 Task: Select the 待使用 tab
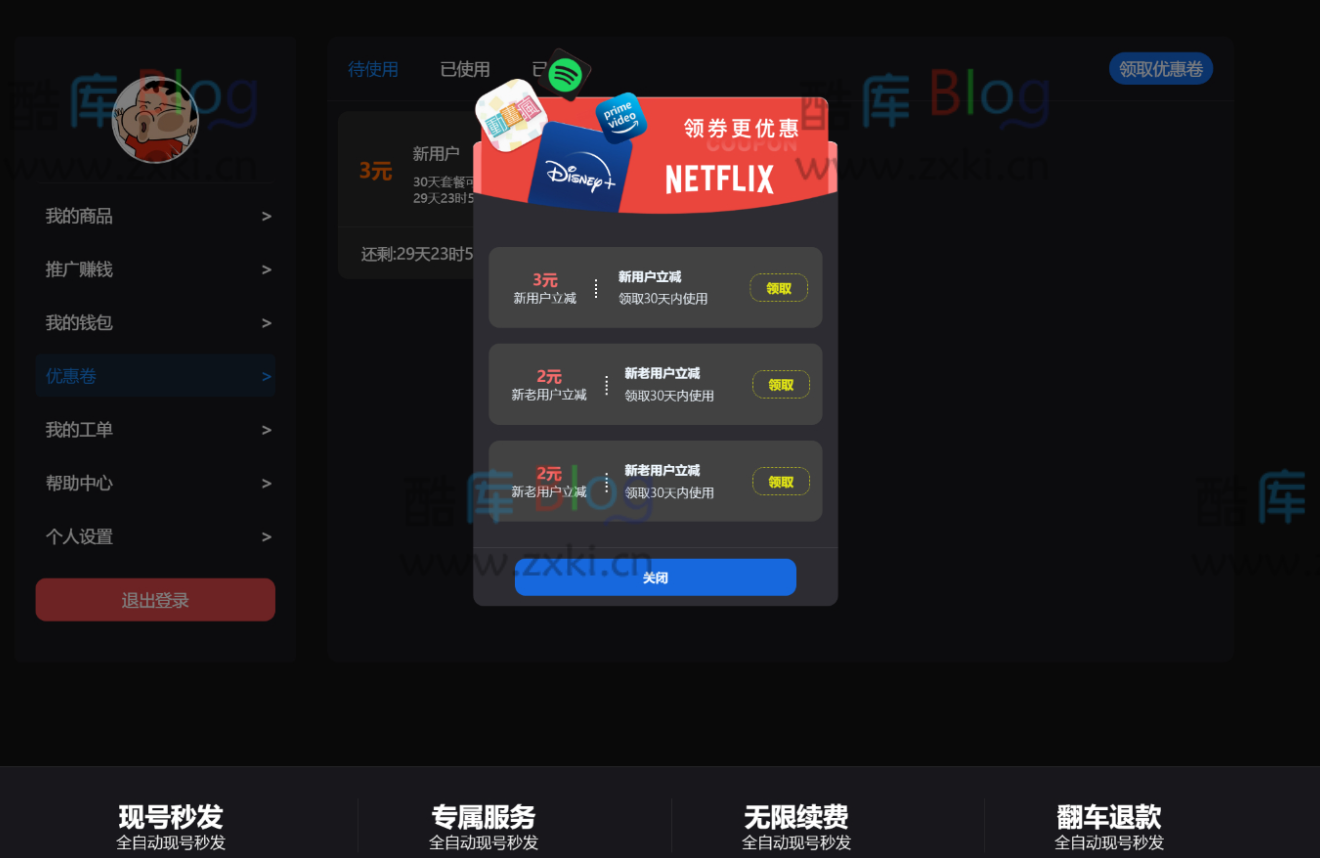point(372,69)
